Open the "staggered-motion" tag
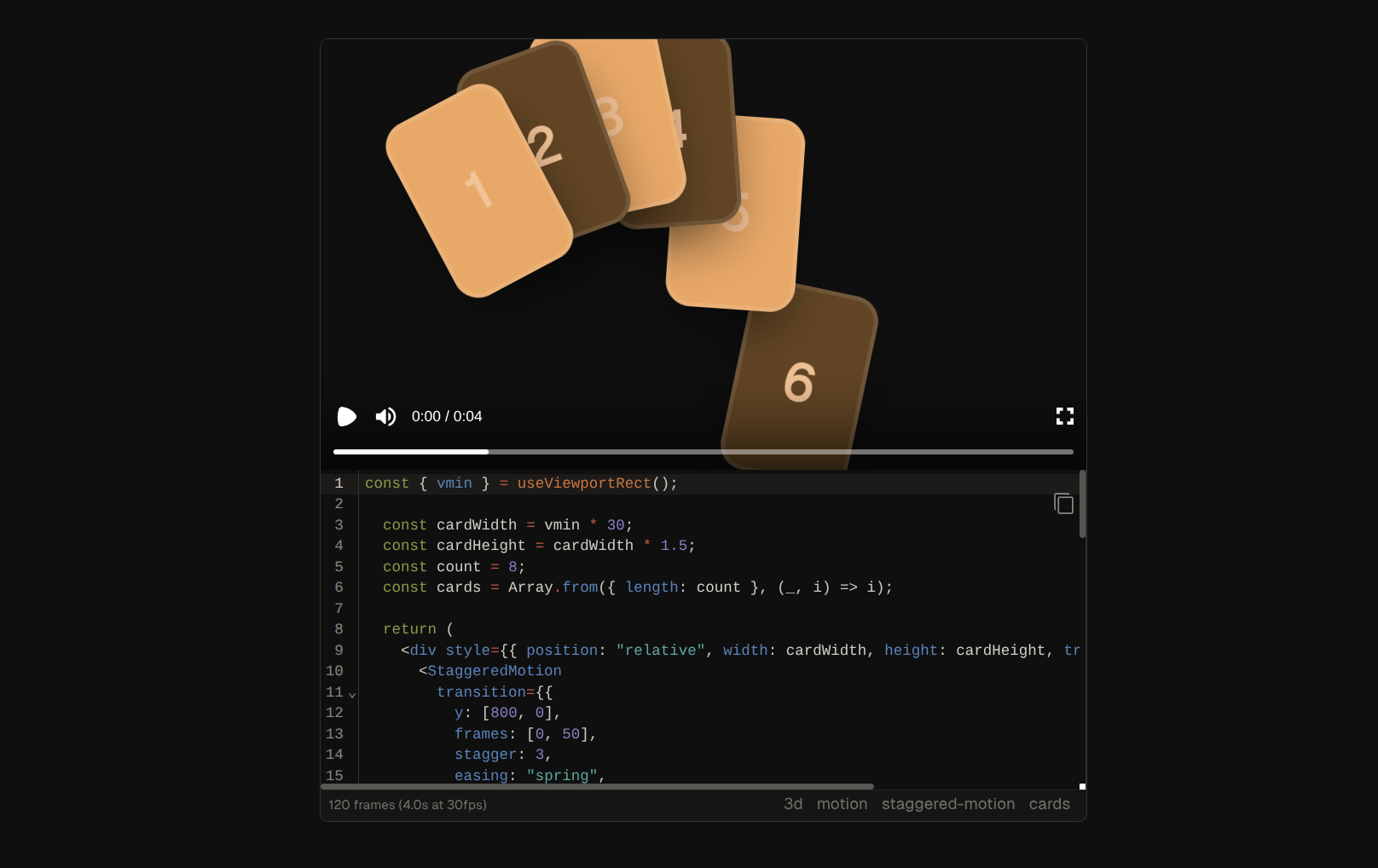The height and width of the screenshot is (868, 1378). [948, 804]
